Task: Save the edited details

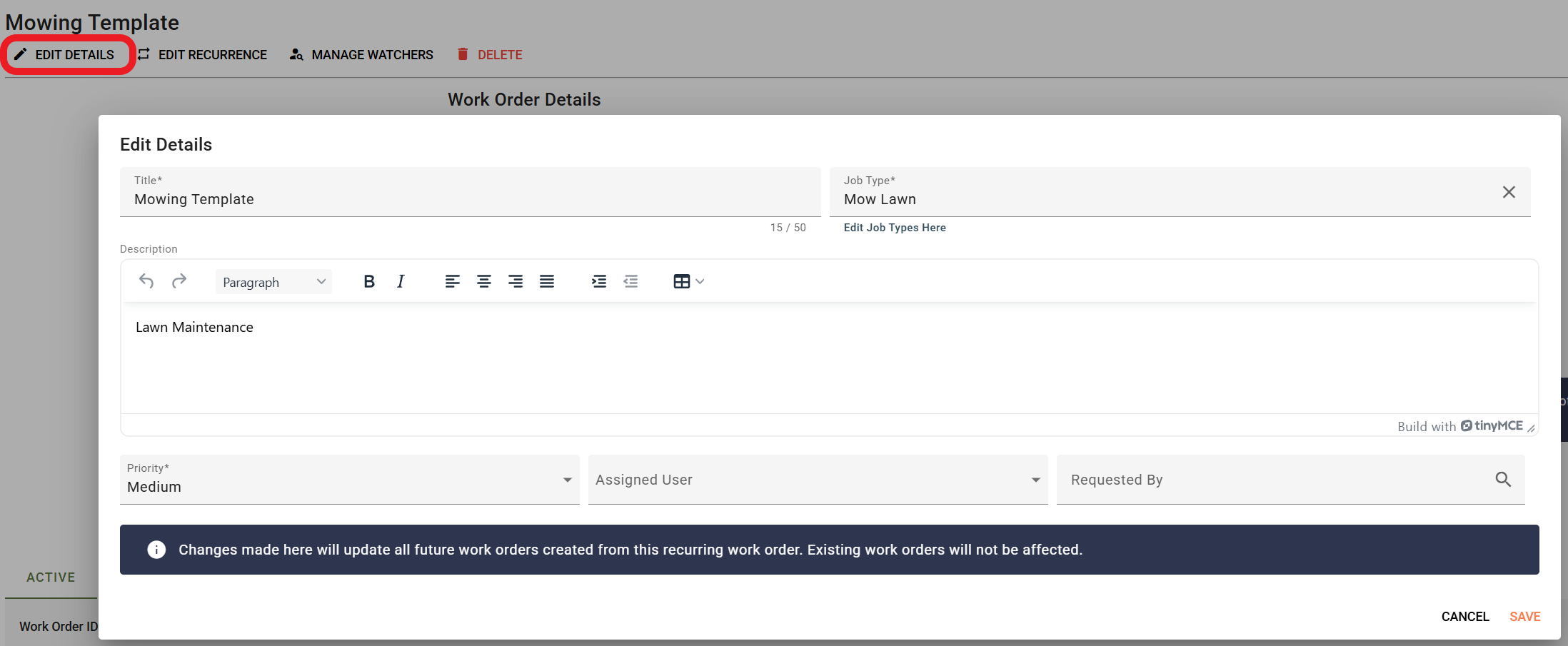Action: [1524, 617]
